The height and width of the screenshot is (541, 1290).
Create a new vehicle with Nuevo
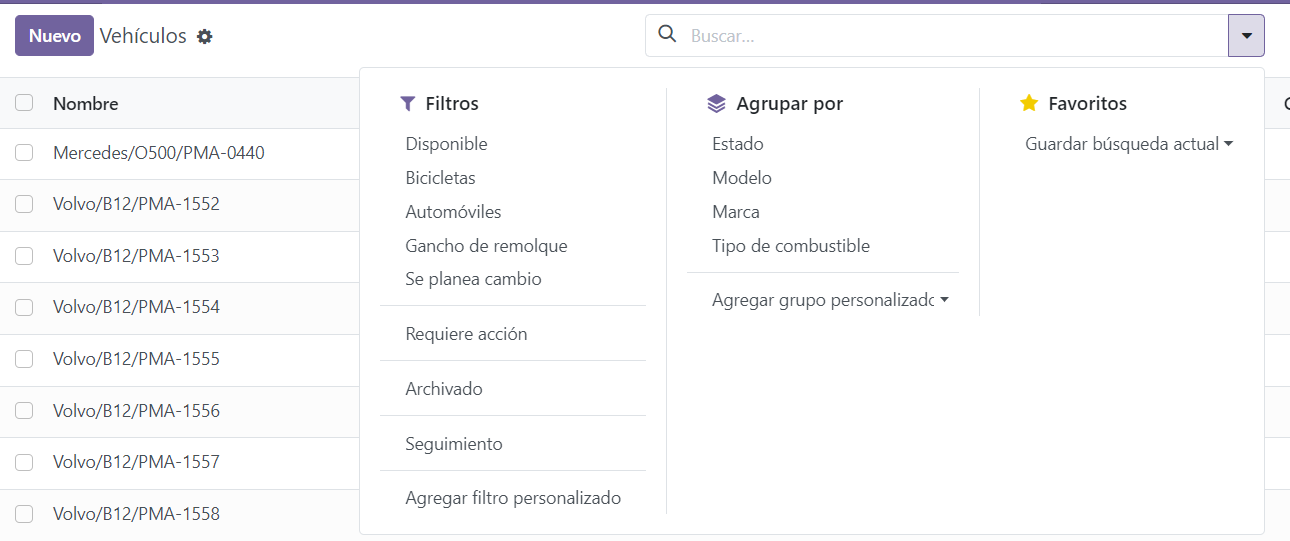click(54, 35)
